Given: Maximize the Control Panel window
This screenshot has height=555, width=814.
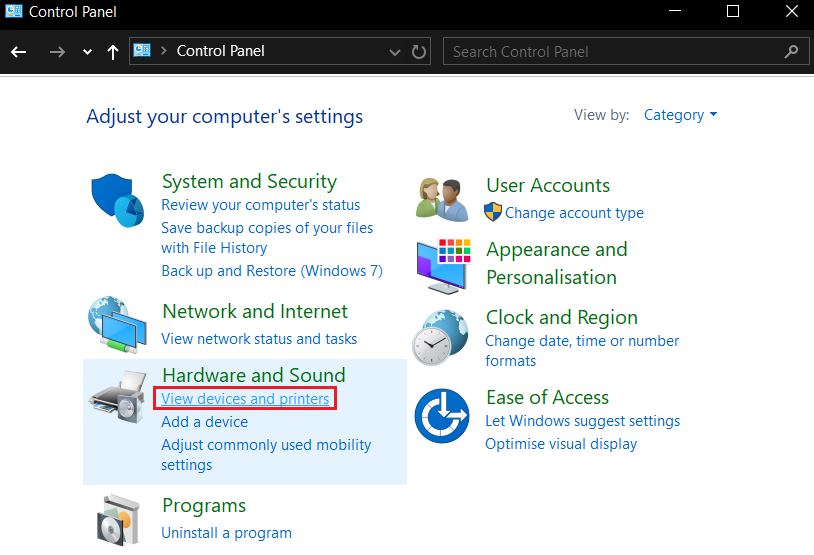Looking at the screenshot, I should coord(732,11).
